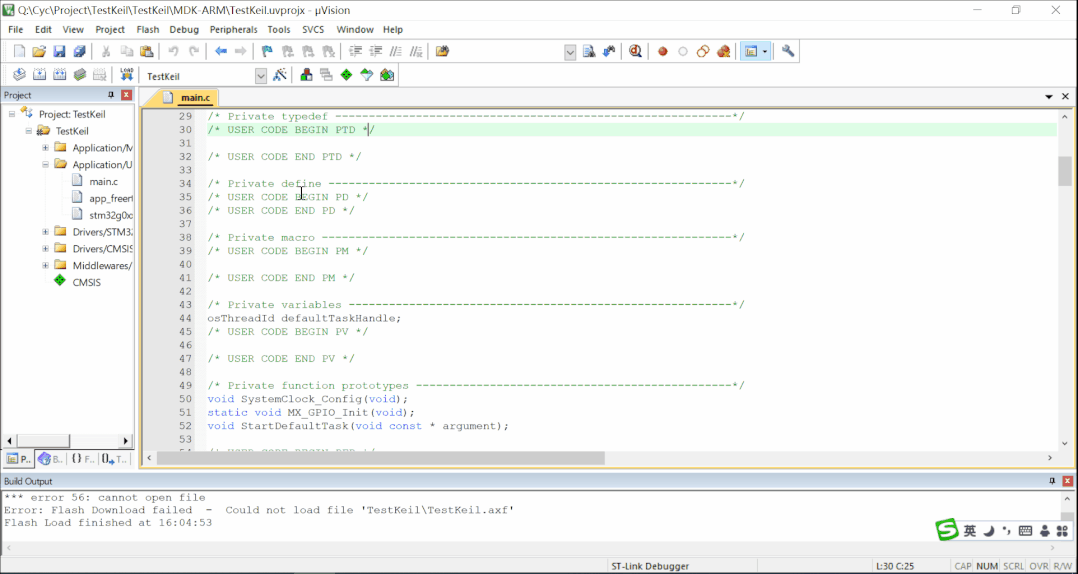Click ST-Link Debugger in status bar
This screenshot has height=574, width=1078.
tap(650, 566)
